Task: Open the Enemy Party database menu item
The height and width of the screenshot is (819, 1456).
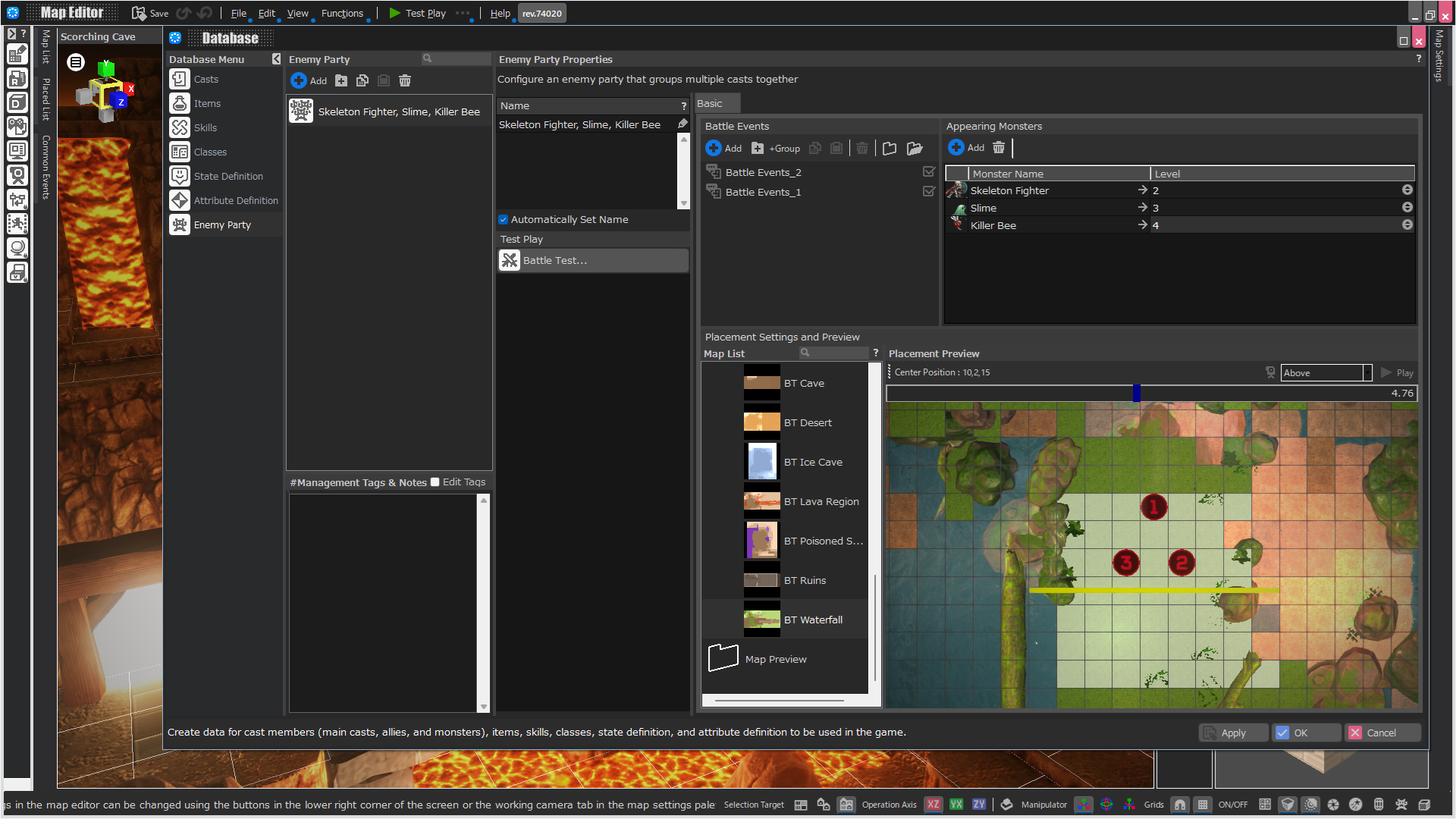Action: pos(222,224)
